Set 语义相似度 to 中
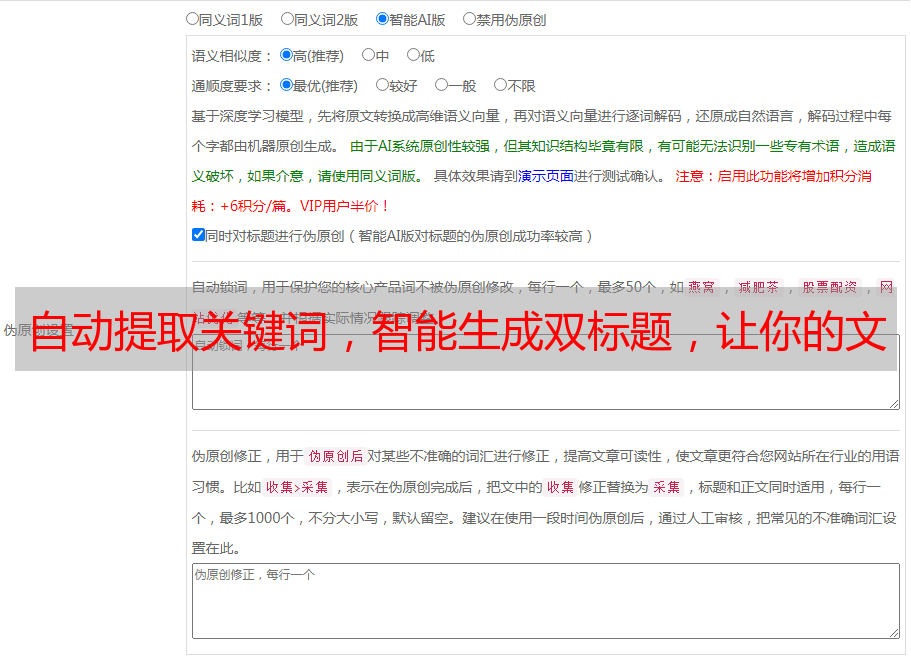Screen dimensions: 911x658 (x=368, y=55)
